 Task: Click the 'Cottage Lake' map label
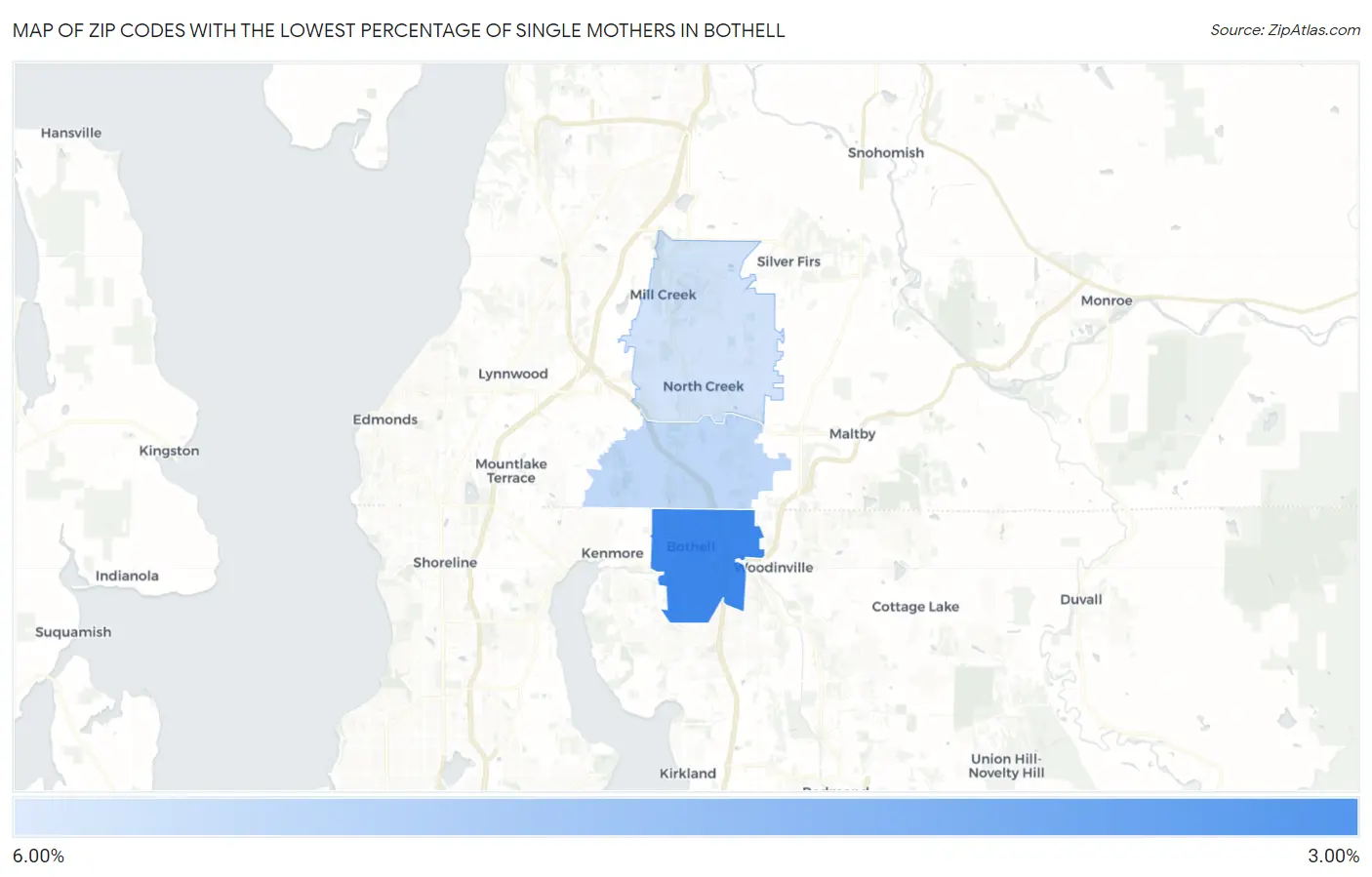[915, 607]
